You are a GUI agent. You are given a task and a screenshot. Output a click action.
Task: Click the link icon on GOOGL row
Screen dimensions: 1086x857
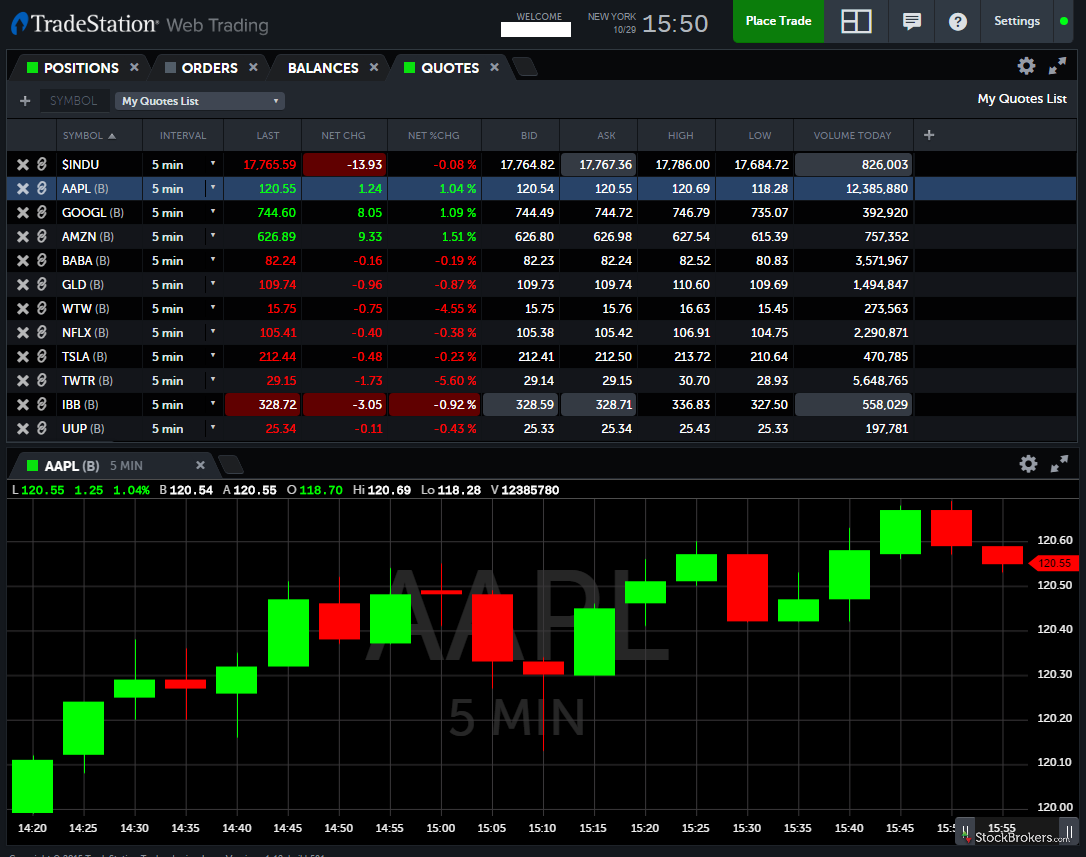(42, 213)
